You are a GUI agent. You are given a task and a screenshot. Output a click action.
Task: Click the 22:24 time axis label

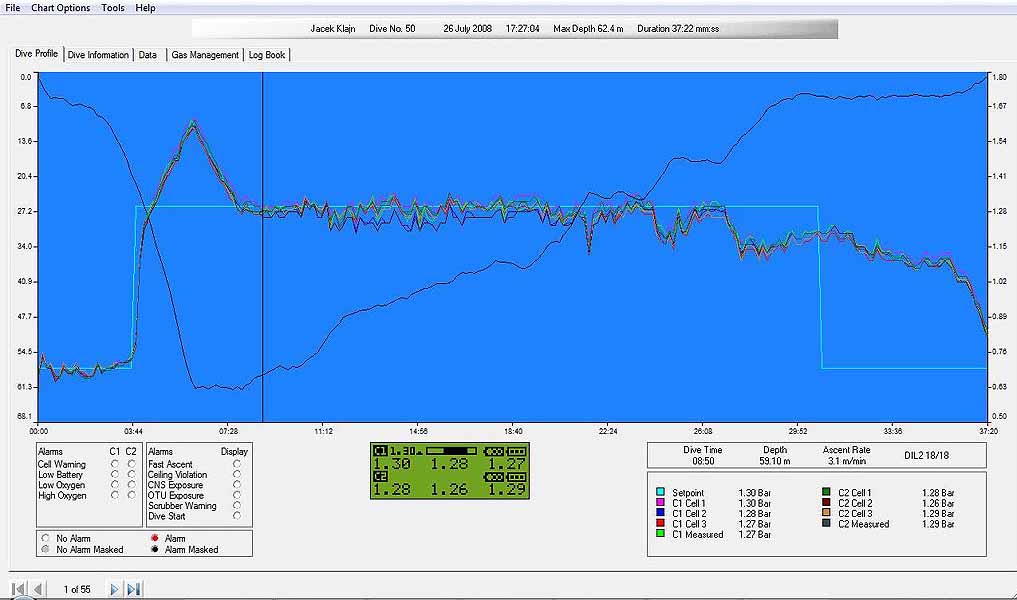pos(608,431)
